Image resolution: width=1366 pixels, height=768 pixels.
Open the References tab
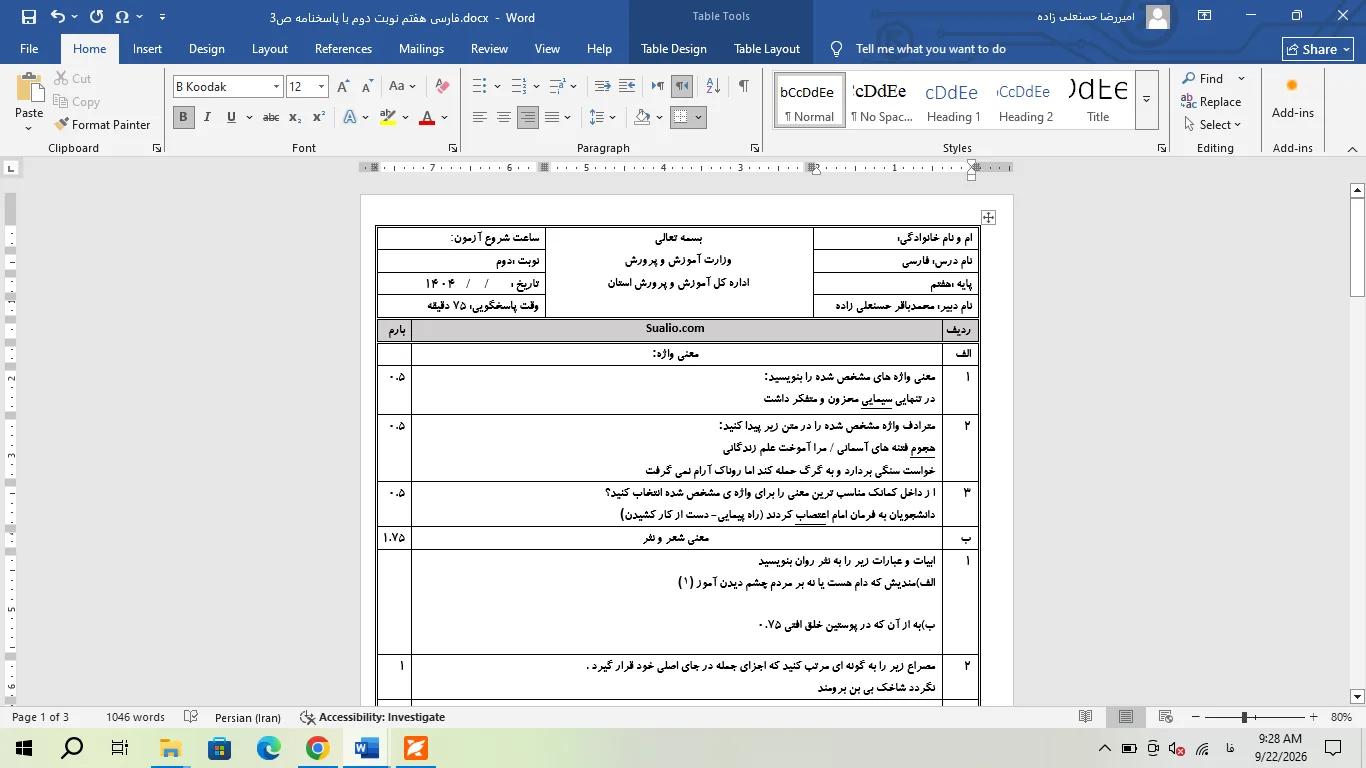[343, 49]
